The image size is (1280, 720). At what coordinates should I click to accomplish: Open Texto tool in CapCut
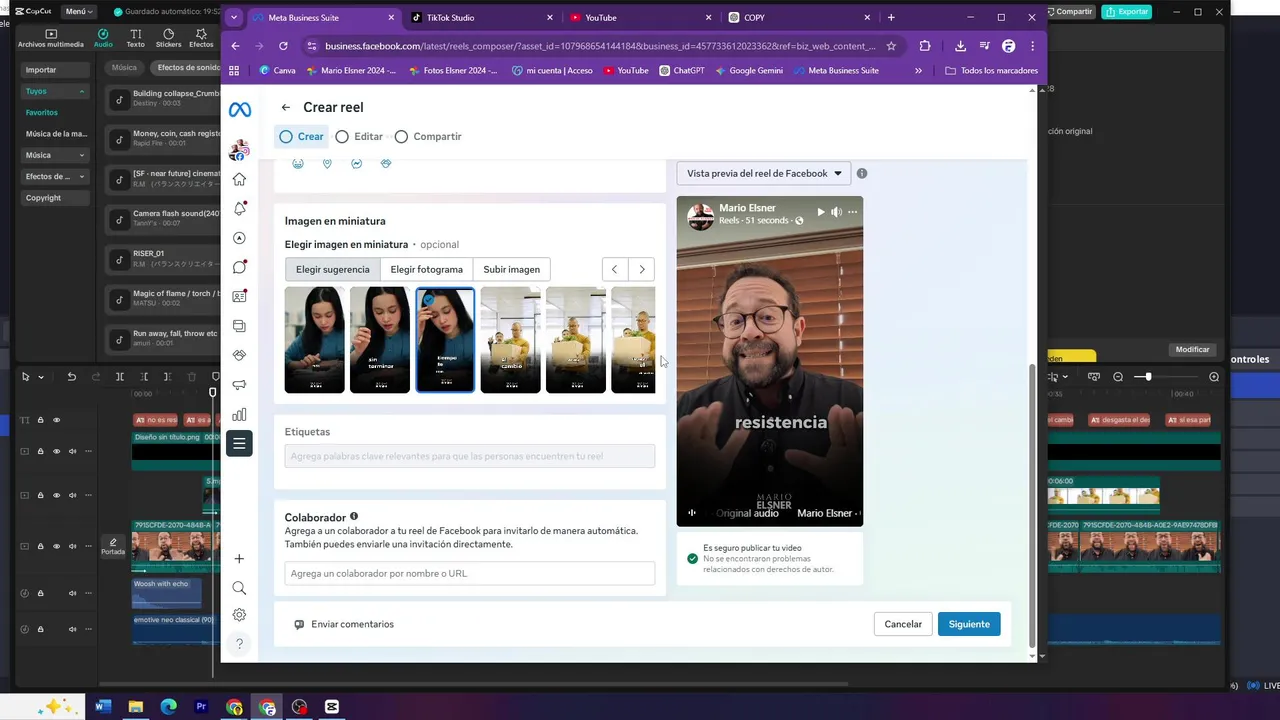[x=135, y=38]
